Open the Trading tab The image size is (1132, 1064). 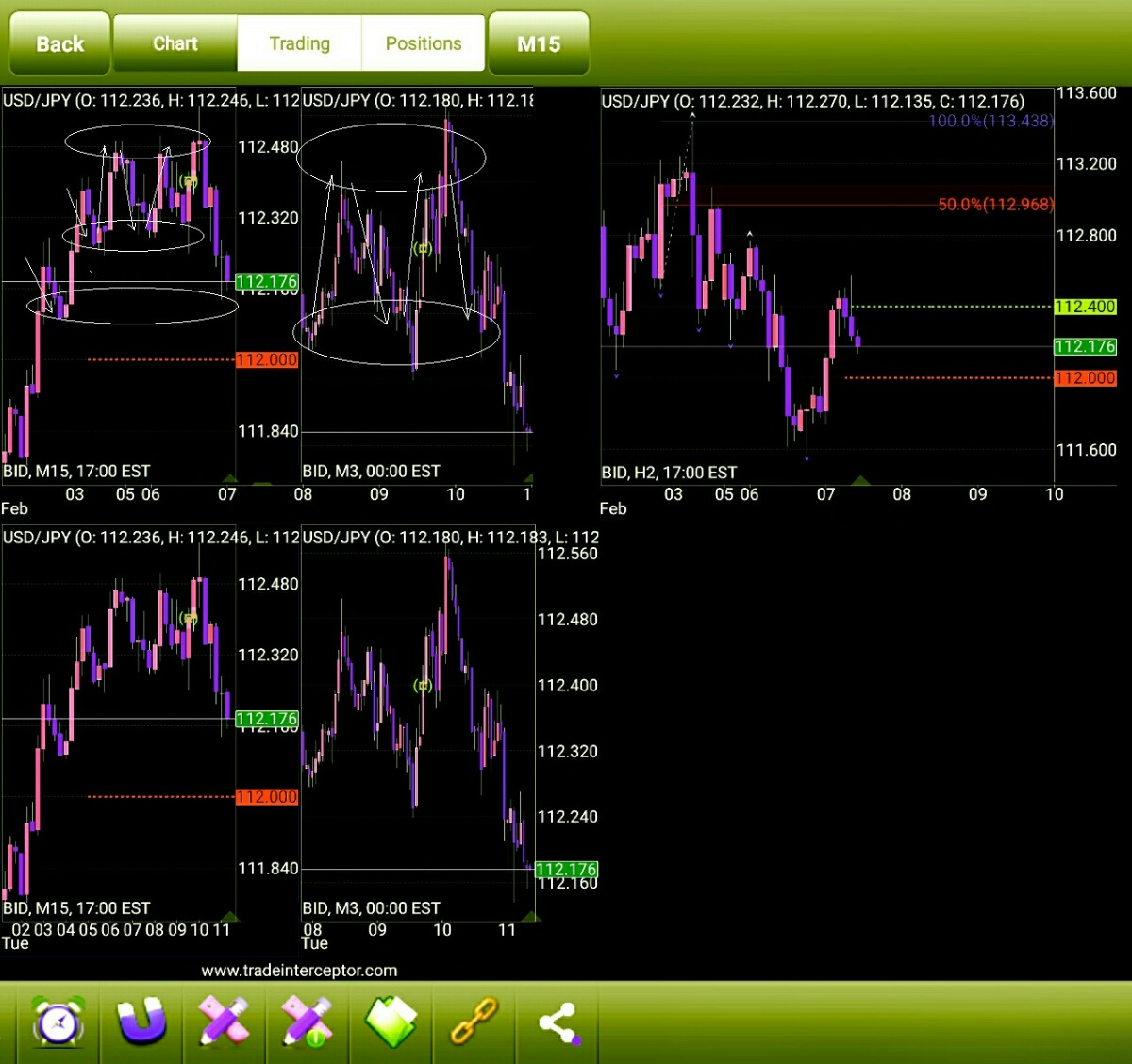299,43
